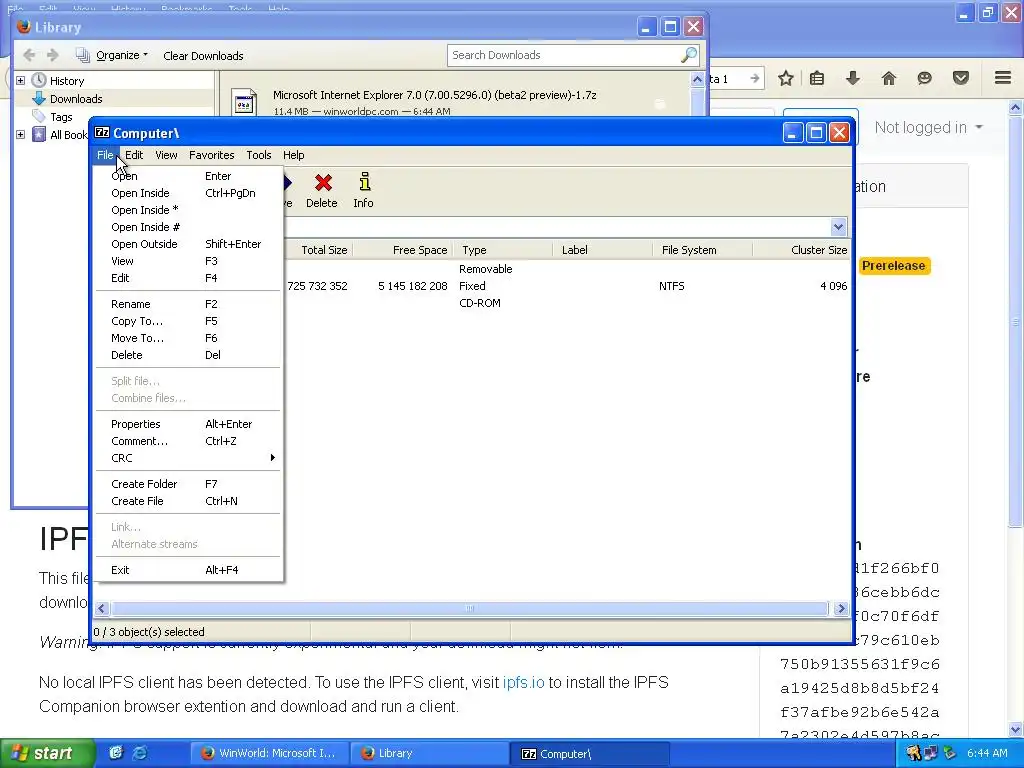The height and width of the screenshot is (768, 1024).
Task: Click the Library search magnifier icon
Action: (x=689, y=56)
